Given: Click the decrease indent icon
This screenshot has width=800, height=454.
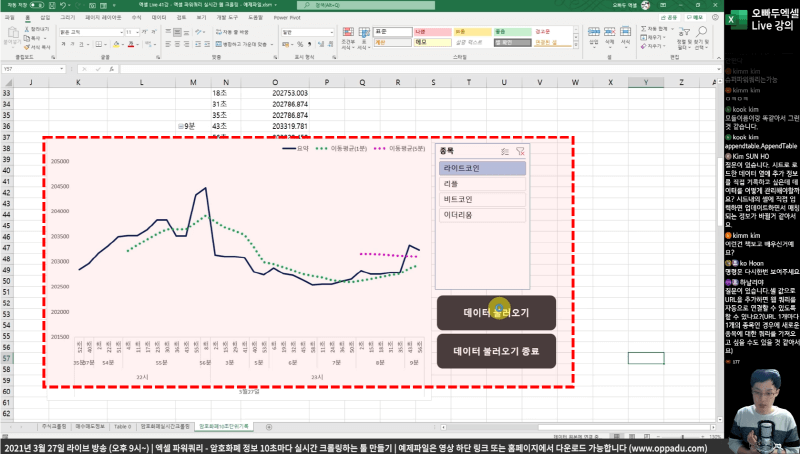Looking at the screenshot, I should point(198,44).
